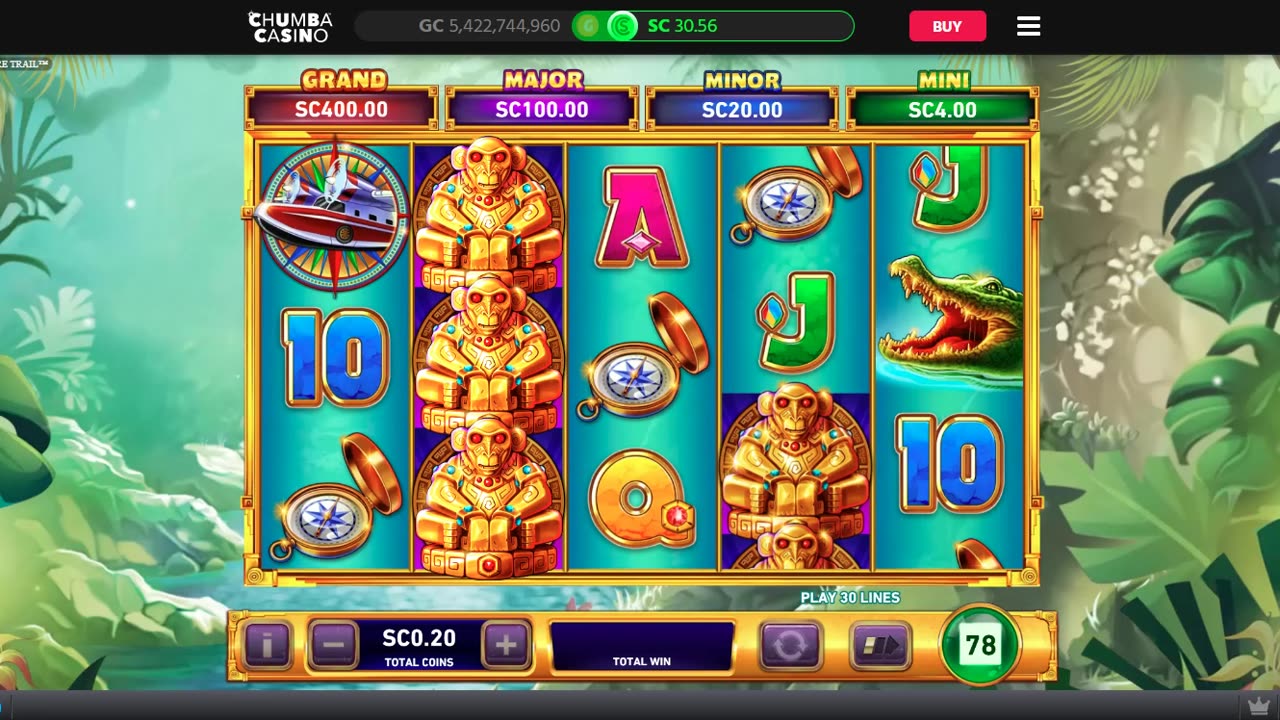Switch to Gold Coins with GC toggle
1280x720 pixels.
pos(588,26)
